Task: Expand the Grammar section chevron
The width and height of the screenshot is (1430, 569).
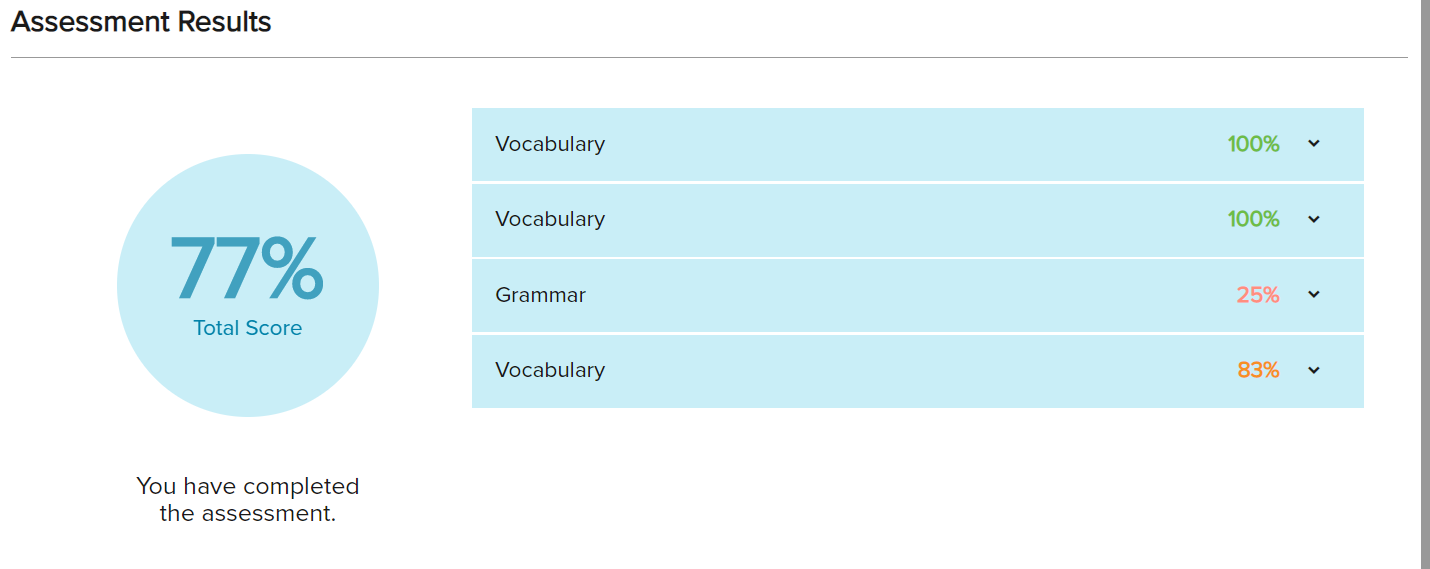Action: [1314, 295]
